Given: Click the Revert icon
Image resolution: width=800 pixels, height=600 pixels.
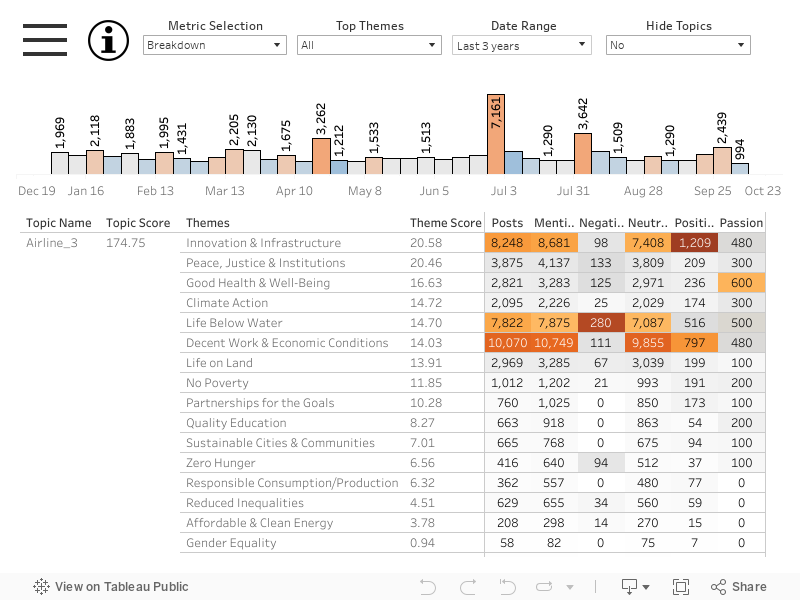Looking at the screenshot, I should coord(507,587).
